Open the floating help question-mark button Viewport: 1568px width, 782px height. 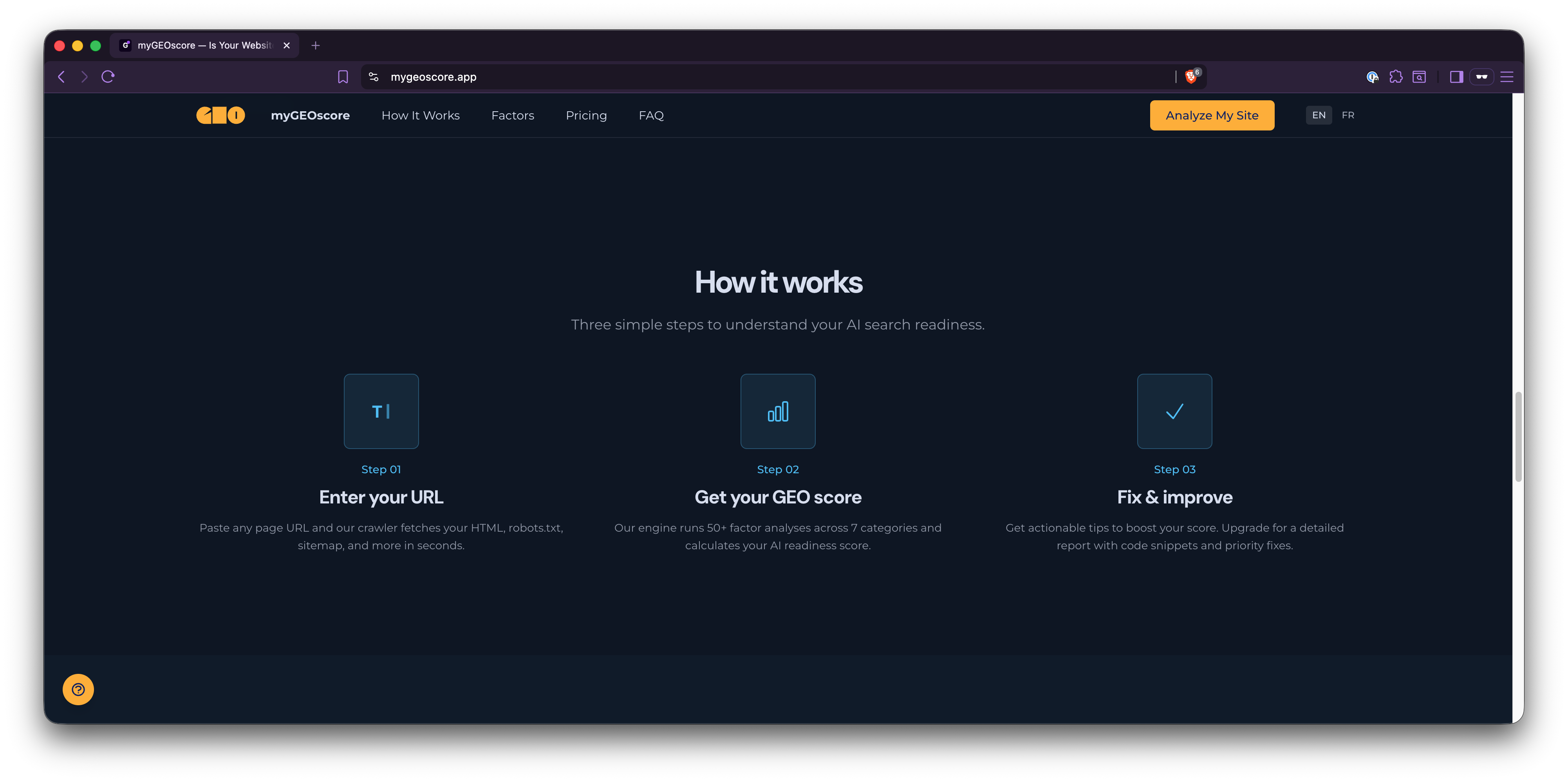pyautogui.click(x=78, y=690)
